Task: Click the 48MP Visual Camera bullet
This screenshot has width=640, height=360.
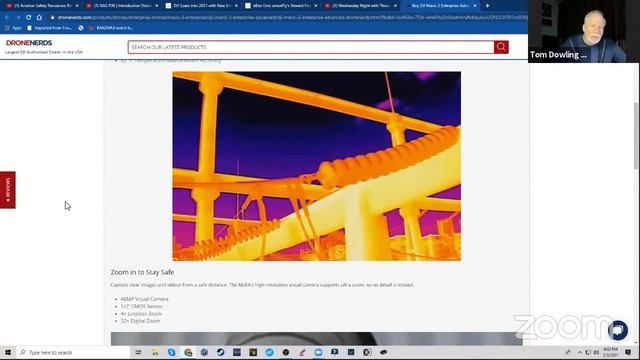Action: coord(144,299)
